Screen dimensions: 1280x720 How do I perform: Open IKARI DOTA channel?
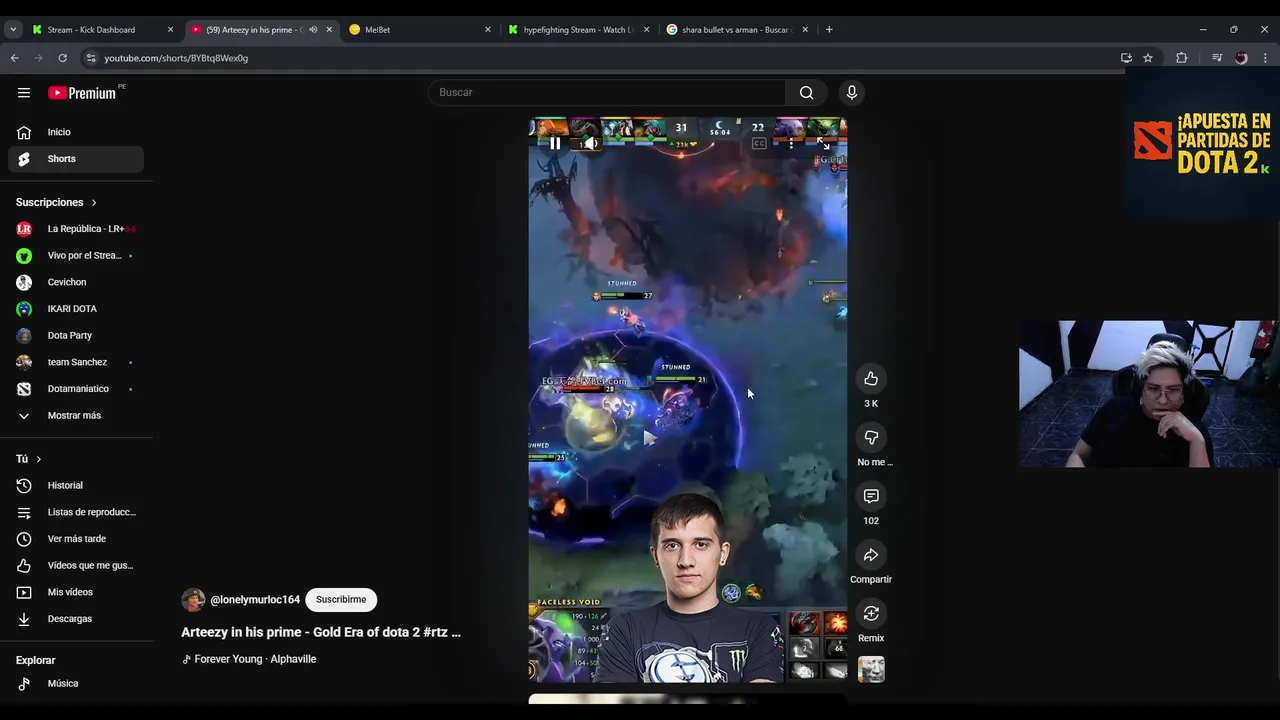pyautogui.click(x=76, y=309)
